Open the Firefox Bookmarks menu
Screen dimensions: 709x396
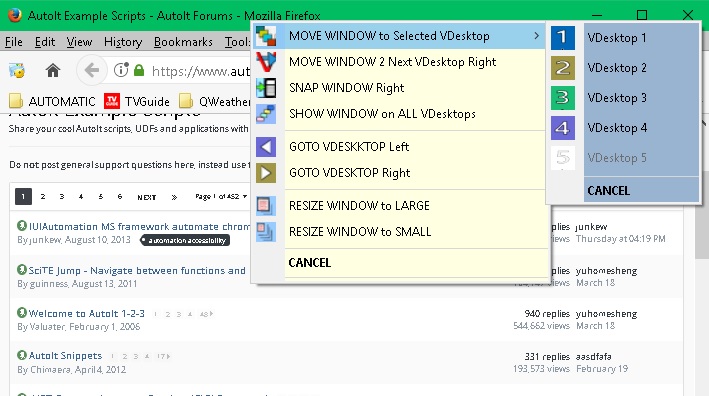coord(183,42)
